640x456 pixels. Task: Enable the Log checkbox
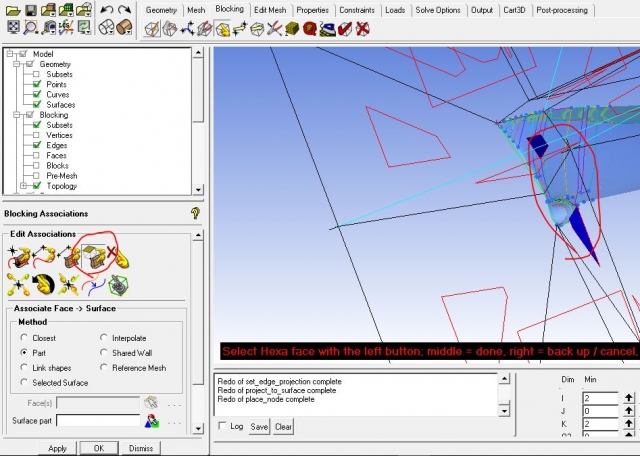click(222, 427)
